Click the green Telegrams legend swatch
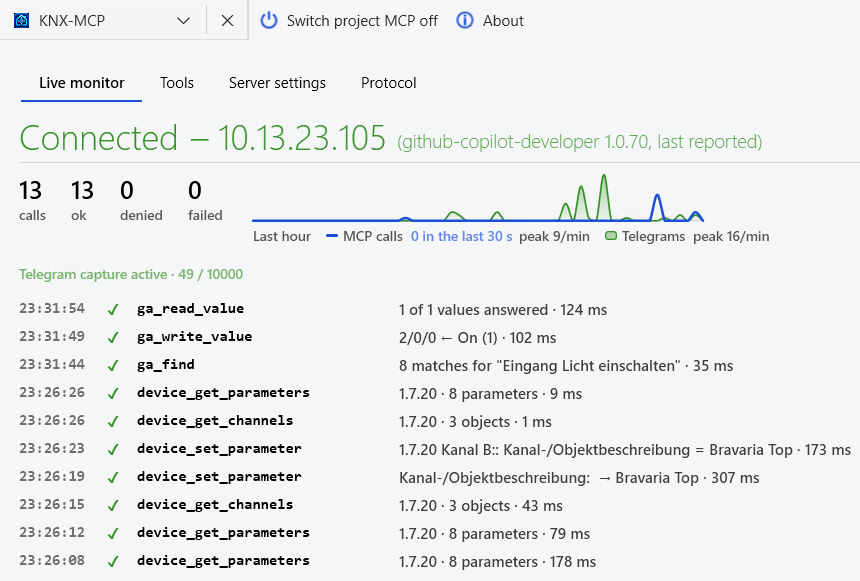This screenshot has height=581, width=860. (610, 236)
